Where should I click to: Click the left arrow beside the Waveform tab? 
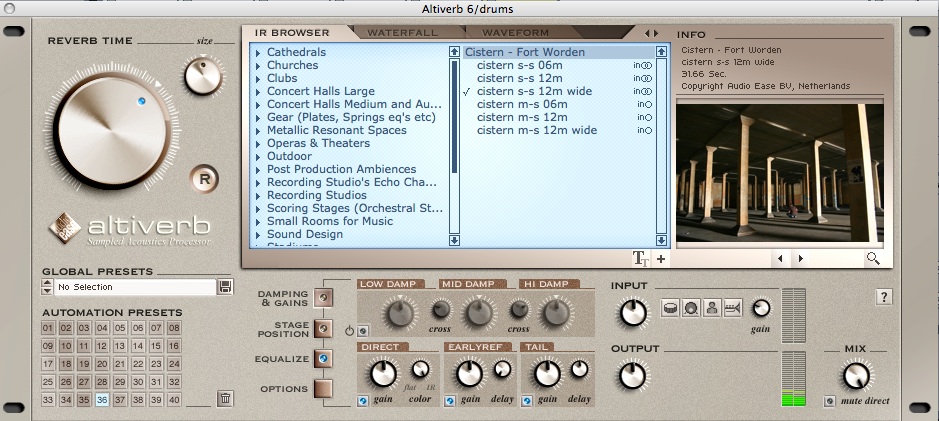click(x=647, y=34)
